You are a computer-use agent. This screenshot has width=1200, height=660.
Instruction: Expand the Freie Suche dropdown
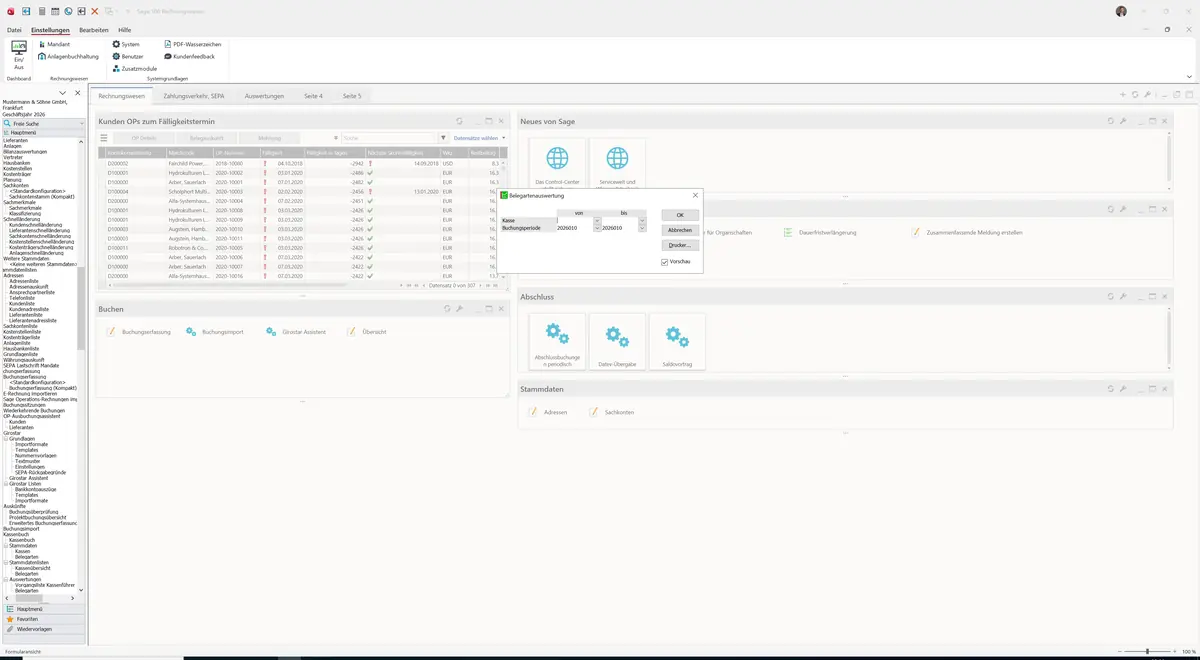pos(83,123)
